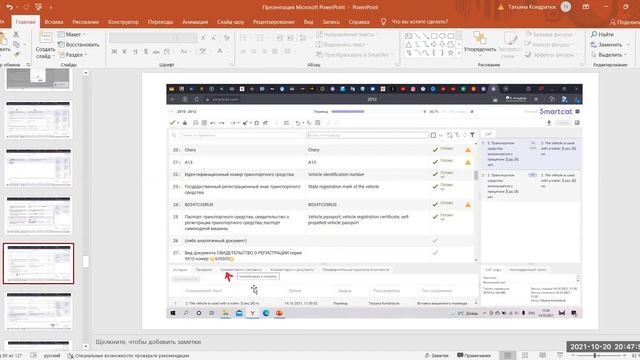Click Найти find button
Viewport: 640px width, 360px height.
tap(602, 34)
